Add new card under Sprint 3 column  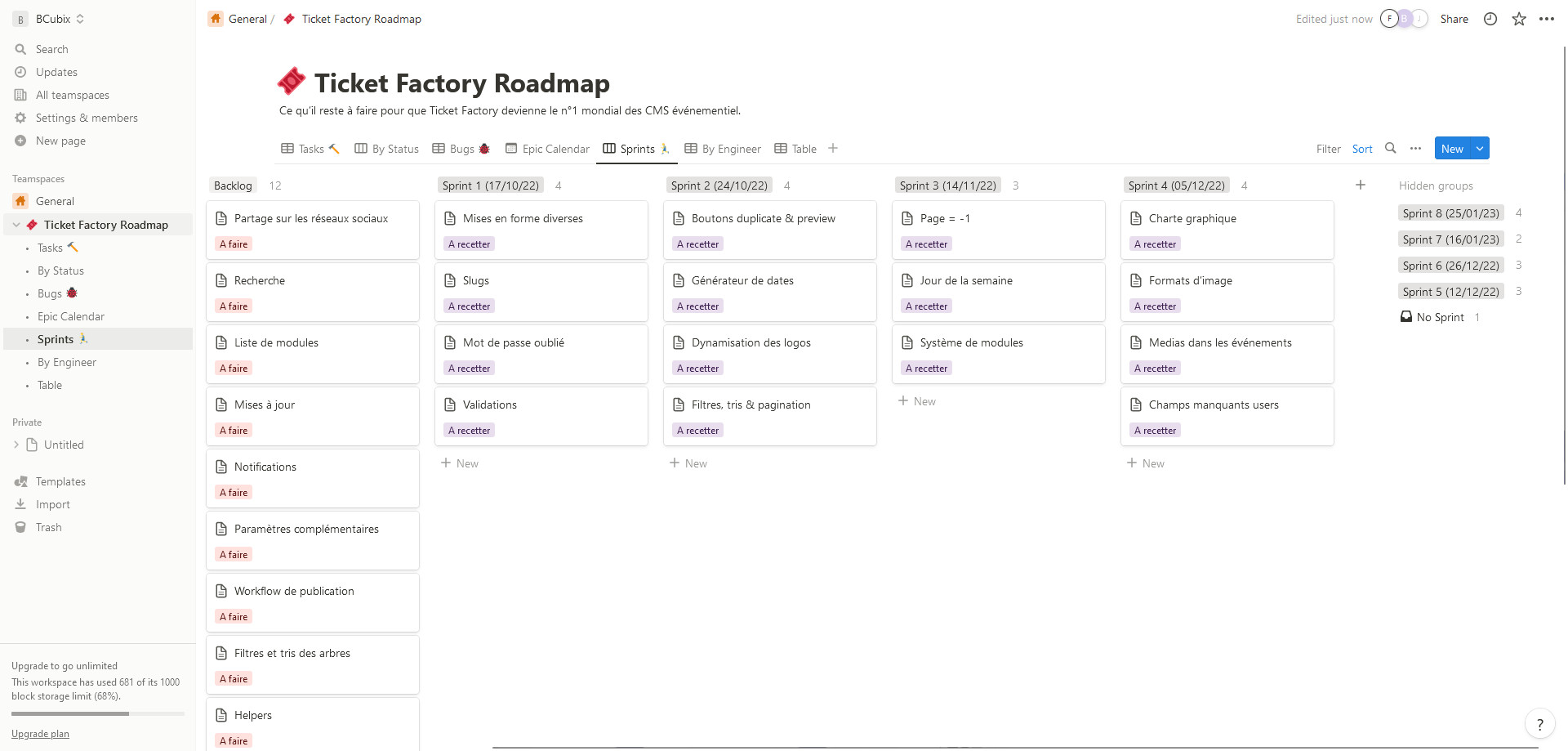coord(917,401)
